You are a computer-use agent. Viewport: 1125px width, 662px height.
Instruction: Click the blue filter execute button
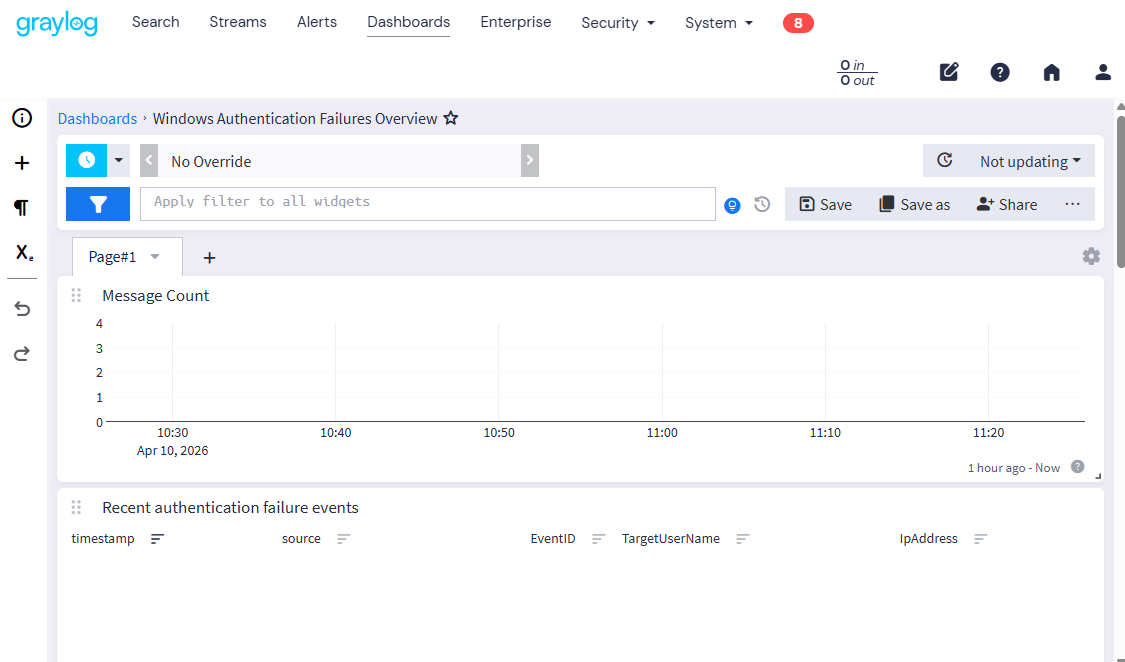[x=98, y=204]
